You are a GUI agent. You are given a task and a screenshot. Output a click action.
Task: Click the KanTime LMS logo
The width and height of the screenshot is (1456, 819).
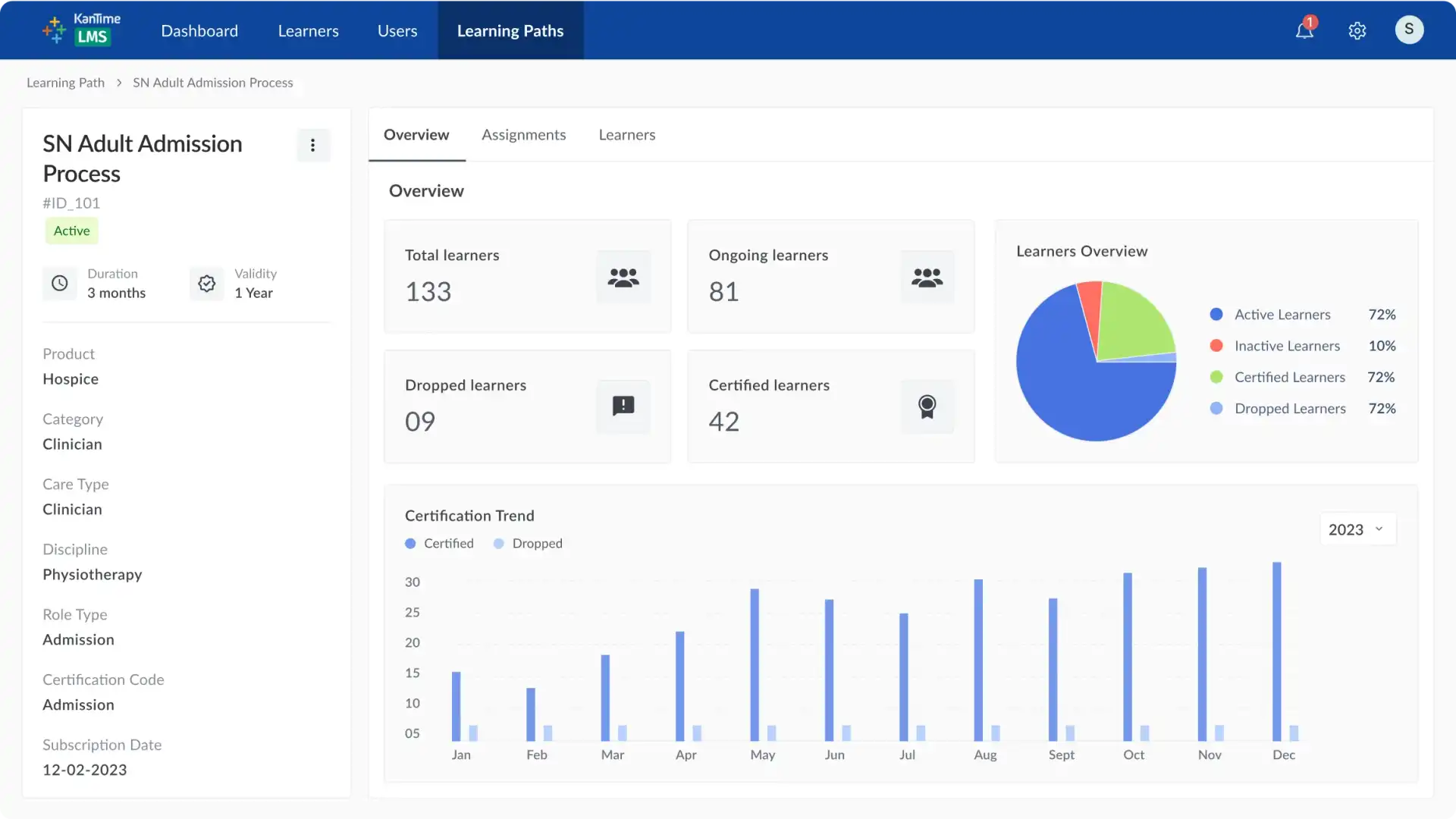tap(81, 30)
